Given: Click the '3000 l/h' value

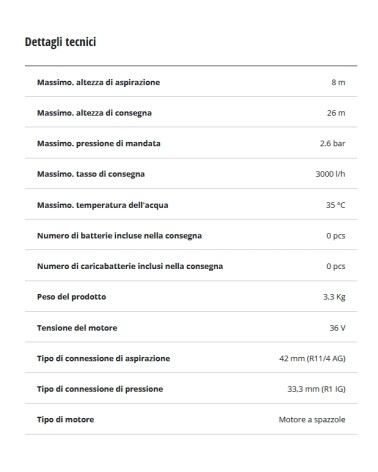Looking at the screenshot, I should click(330, 174).
